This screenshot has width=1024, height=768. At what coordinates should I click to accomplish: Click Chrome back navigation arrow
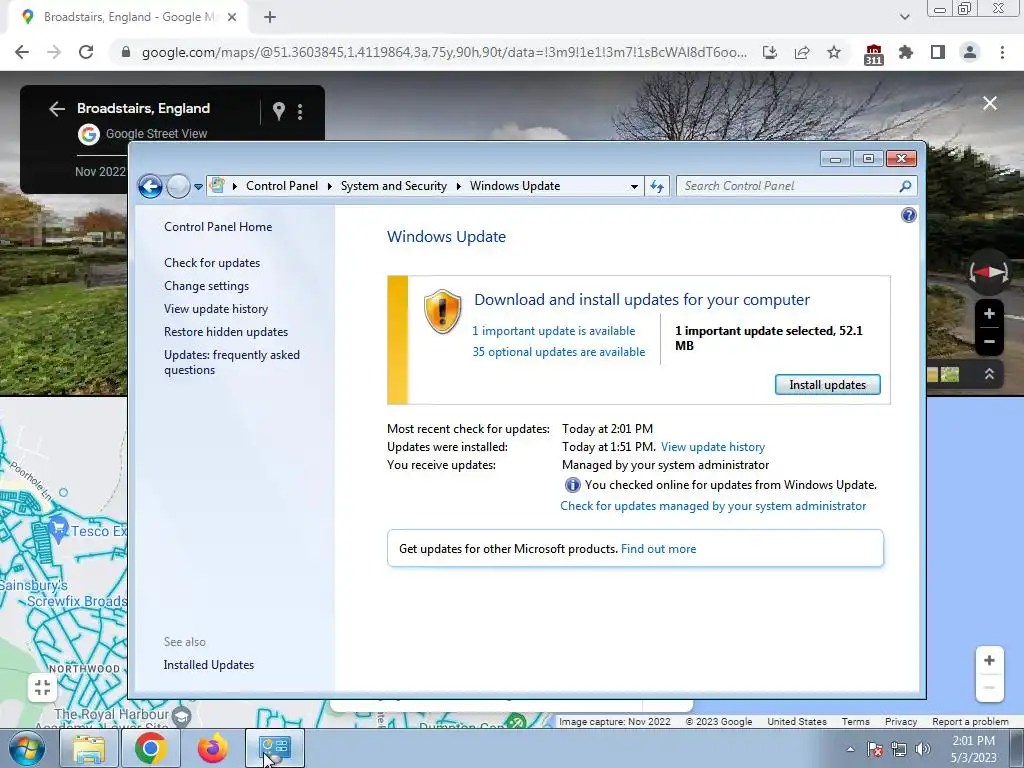[x=22, y=52]
